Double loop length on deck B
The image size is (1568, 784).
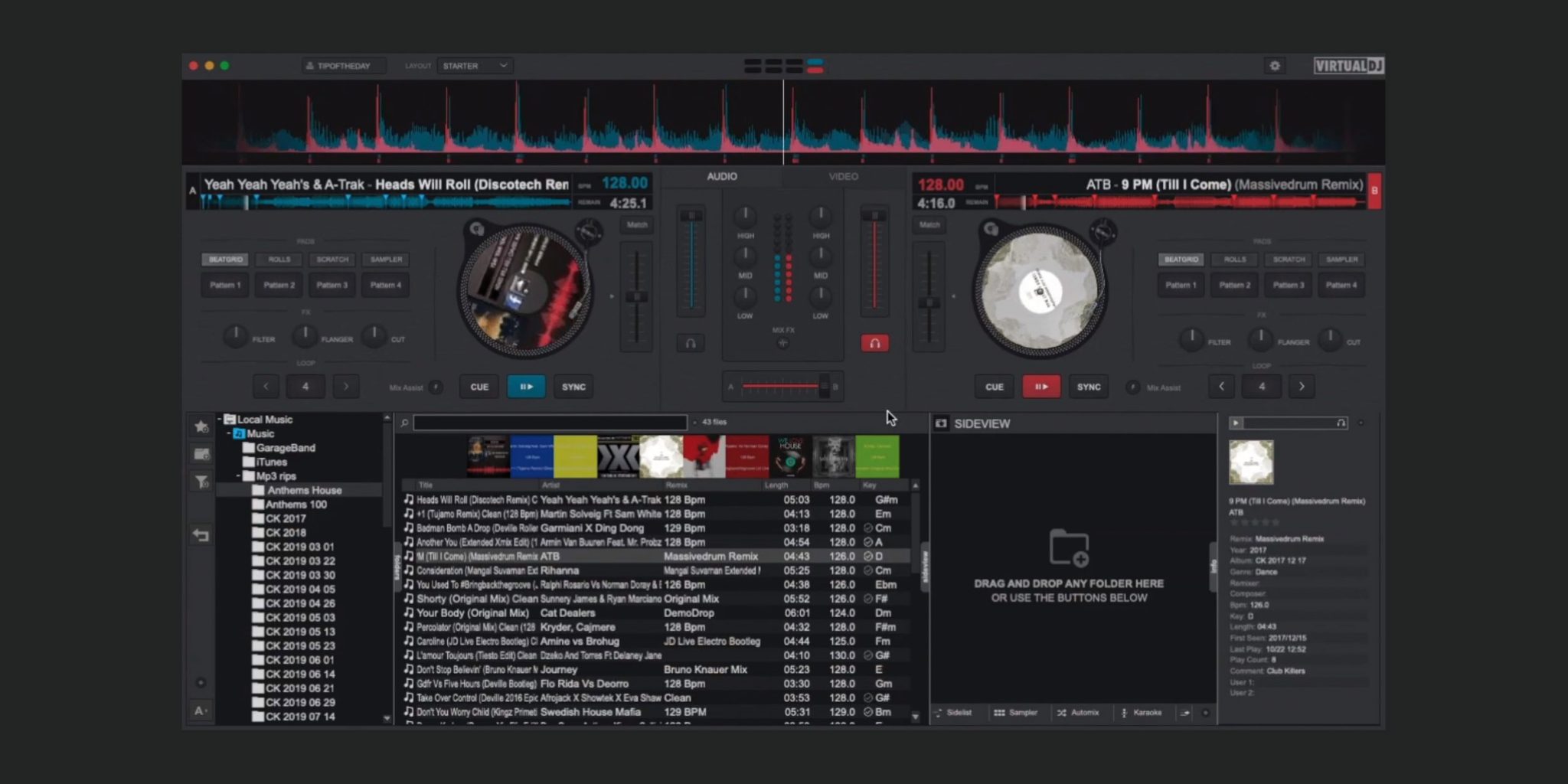coord(1302,387)
